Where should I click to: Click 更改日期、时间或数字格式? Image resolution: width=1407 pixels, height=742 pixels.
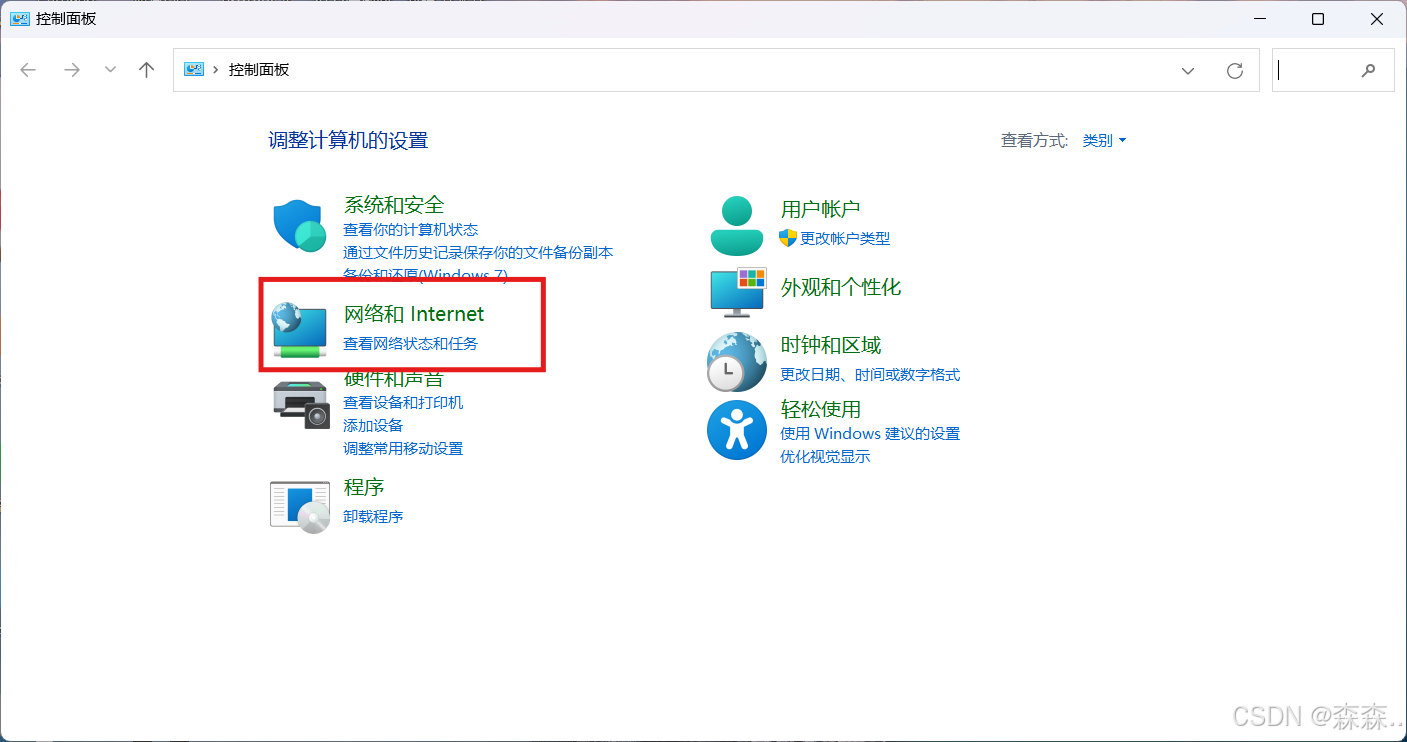[870, 375]
